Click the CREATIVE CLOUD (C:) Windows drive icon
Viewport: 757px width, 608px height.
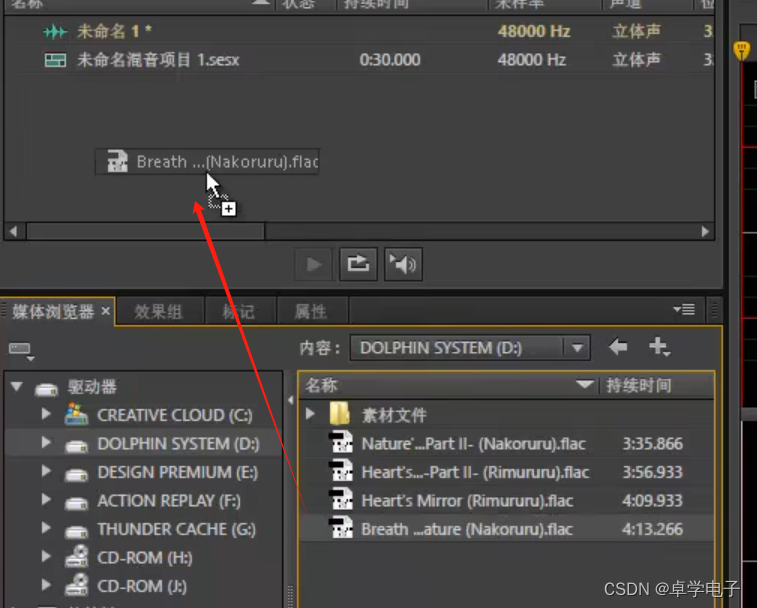76,414
